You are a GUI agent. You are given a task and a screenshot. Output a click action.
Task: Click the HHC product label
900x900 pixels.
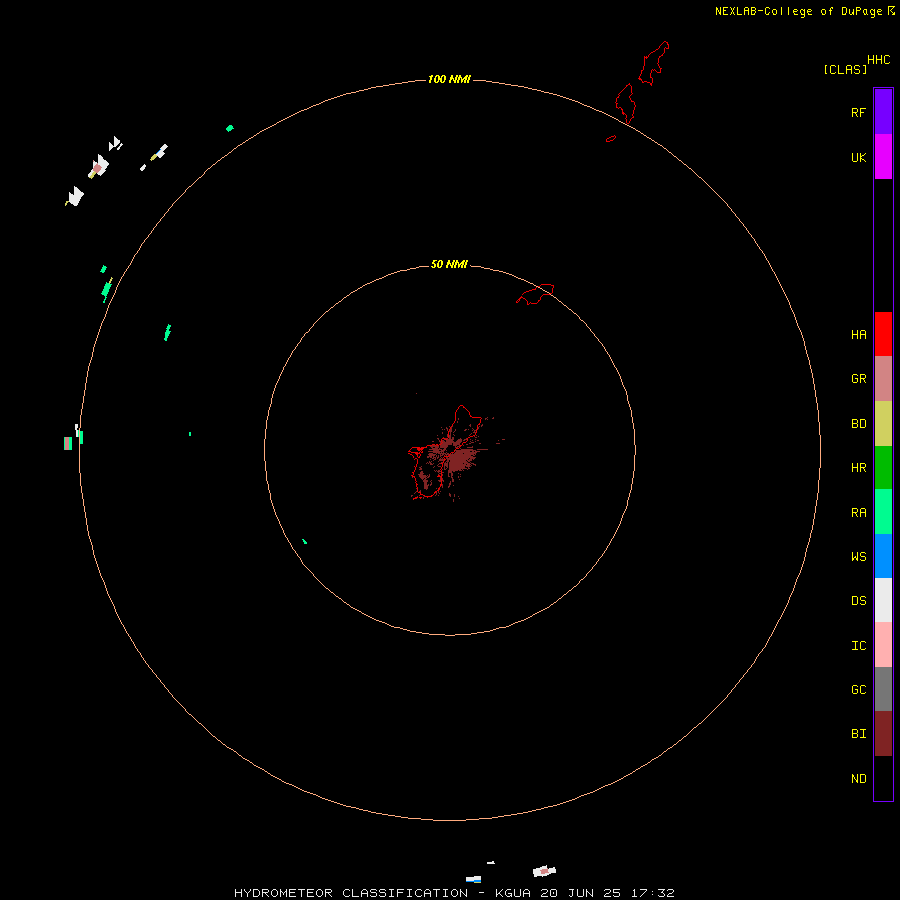pyautogui.click(x=878, y=60)
